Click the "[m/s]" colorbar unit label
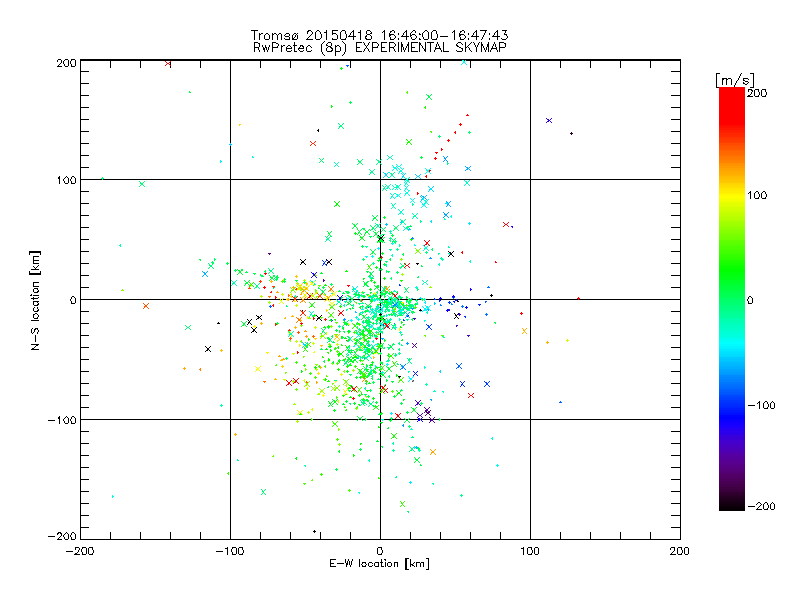This screenshot has width=800, height=600. click(x=735, y=80)
